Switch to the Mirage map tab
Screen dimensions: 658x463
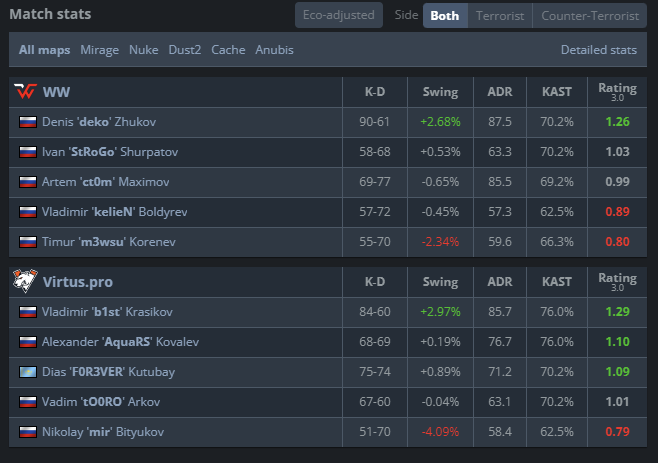(x=99, y=50)
